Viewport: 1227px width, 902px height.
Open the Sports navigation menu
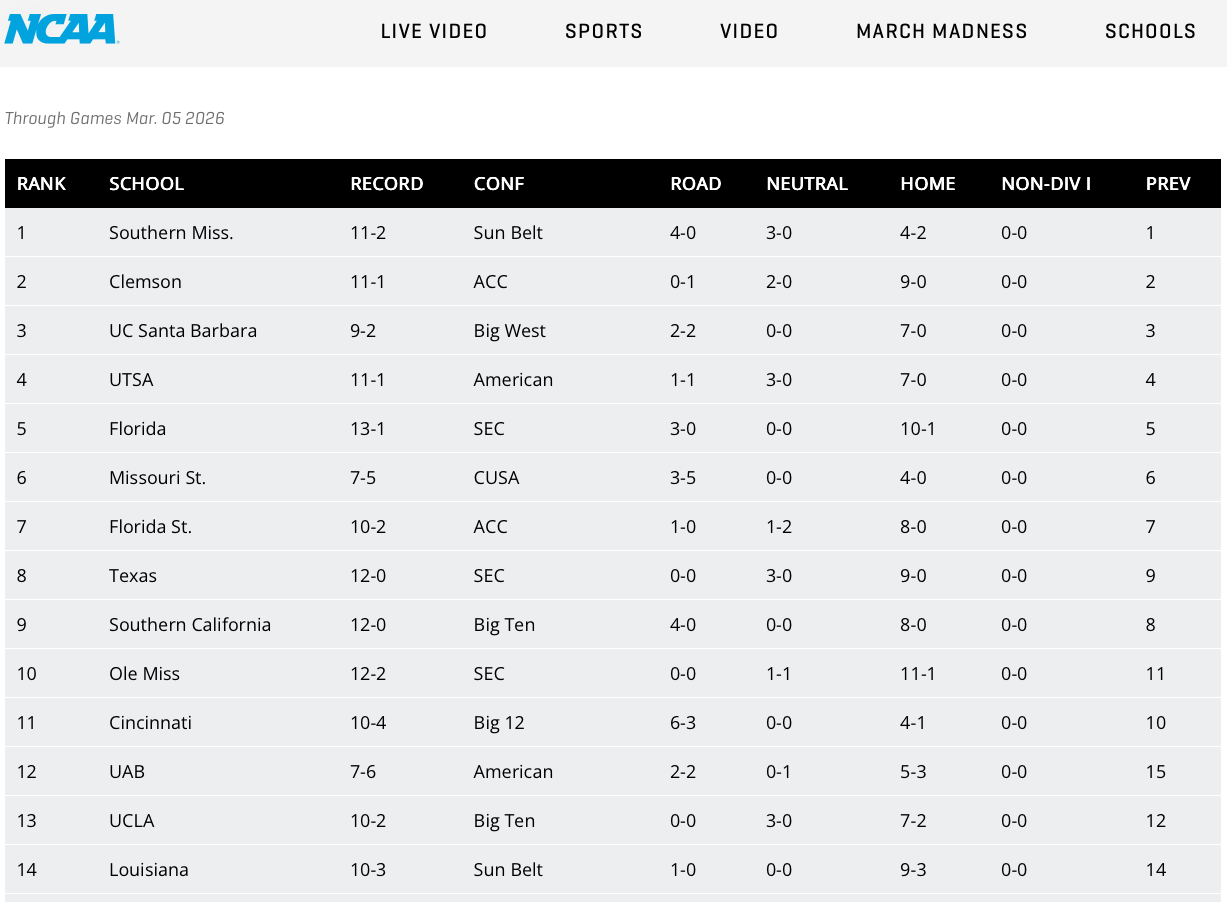604,31
